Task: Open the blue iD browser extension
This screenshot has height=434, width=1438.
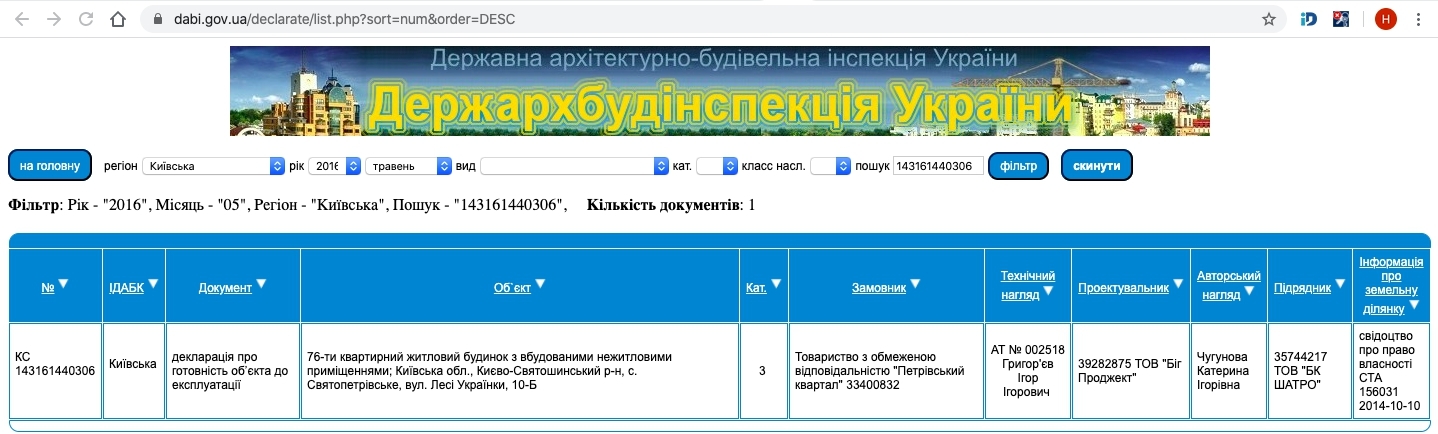Action: coord(1308,19)
